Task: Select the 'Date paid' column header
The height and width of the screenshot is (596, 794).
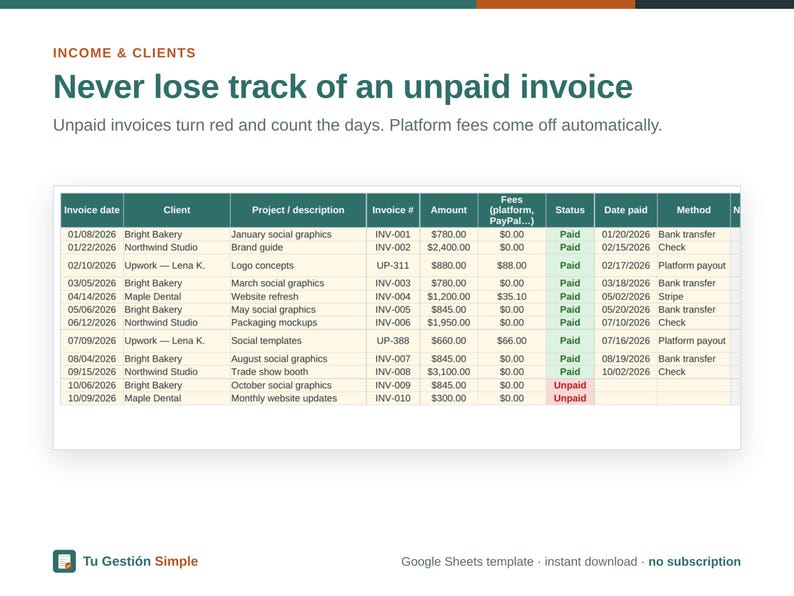Action: click(626, 210)
